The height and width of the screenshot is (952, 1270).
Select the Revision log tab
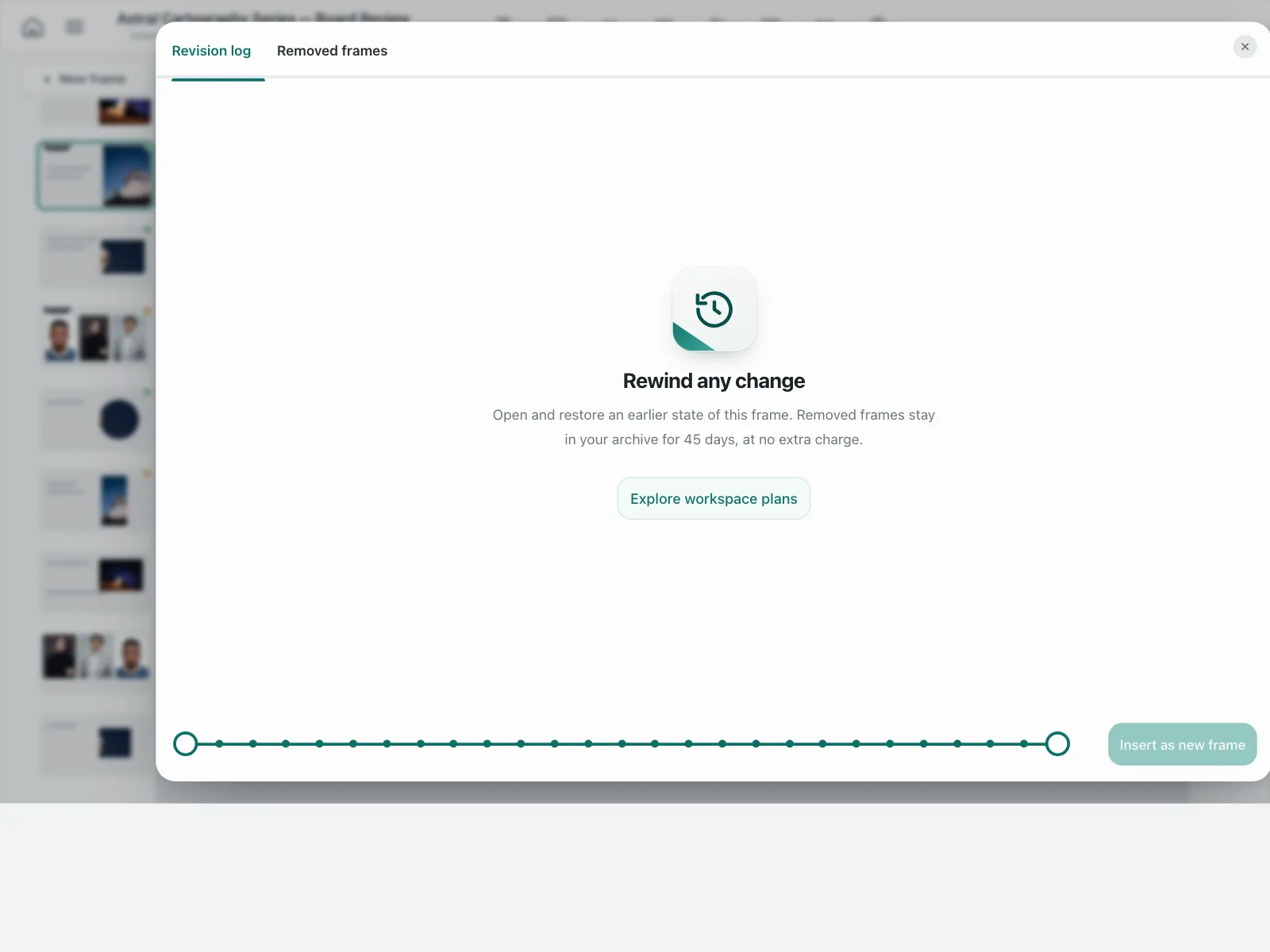(211, 51)
